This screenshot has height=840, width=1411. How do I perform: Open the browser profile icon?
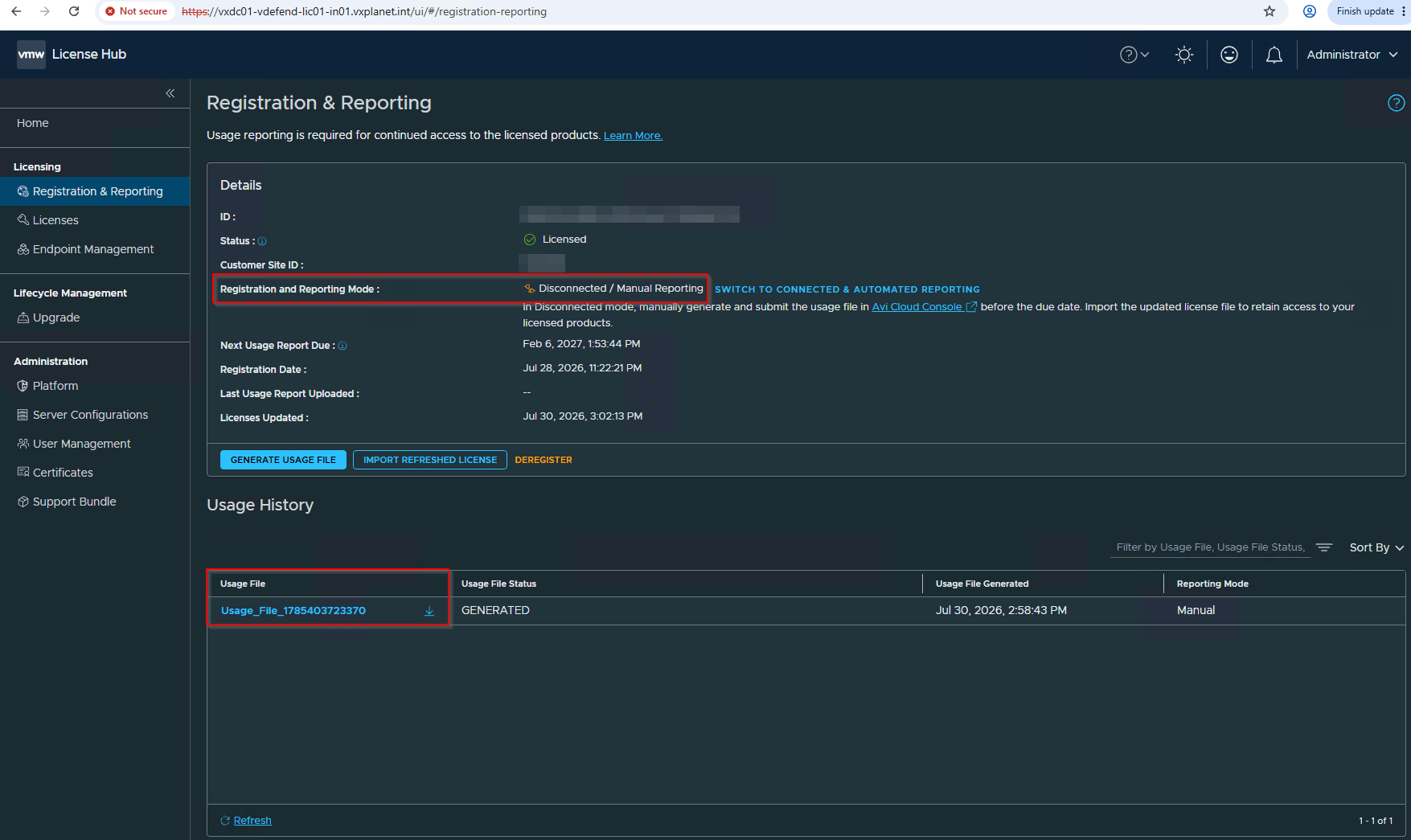click(x=1310, y=11)
